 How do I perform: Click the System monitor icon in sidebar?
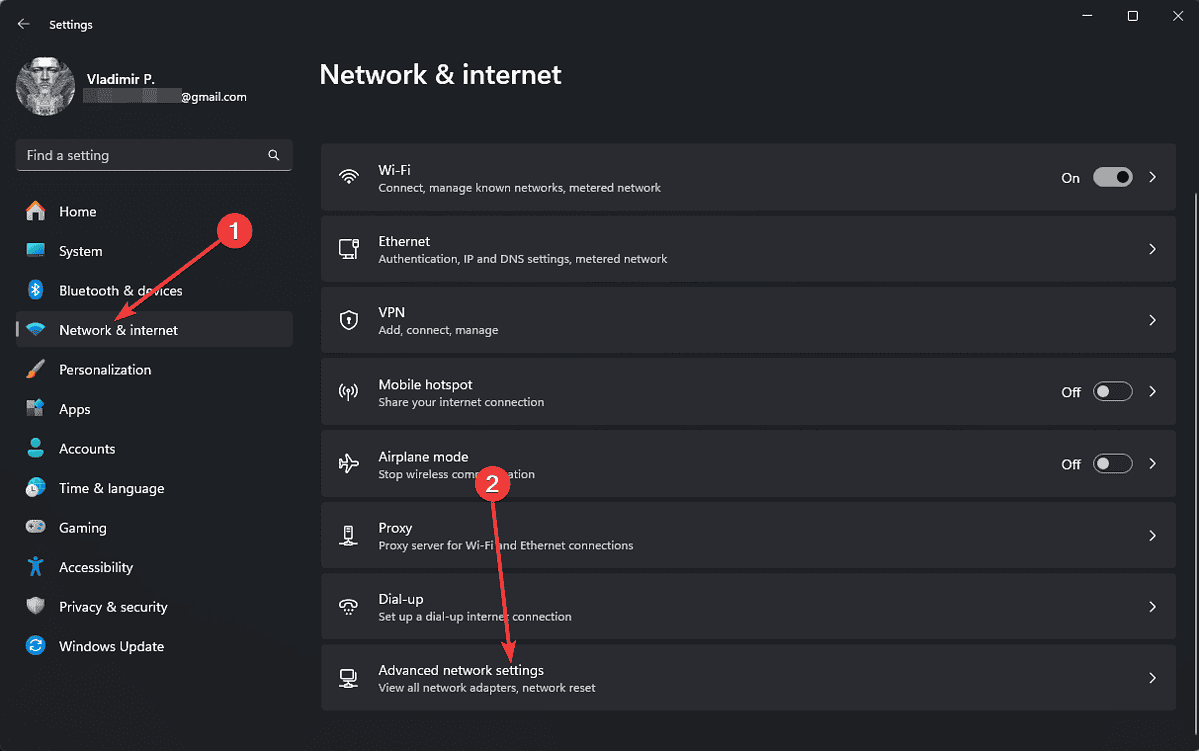(x=35, y=250)
